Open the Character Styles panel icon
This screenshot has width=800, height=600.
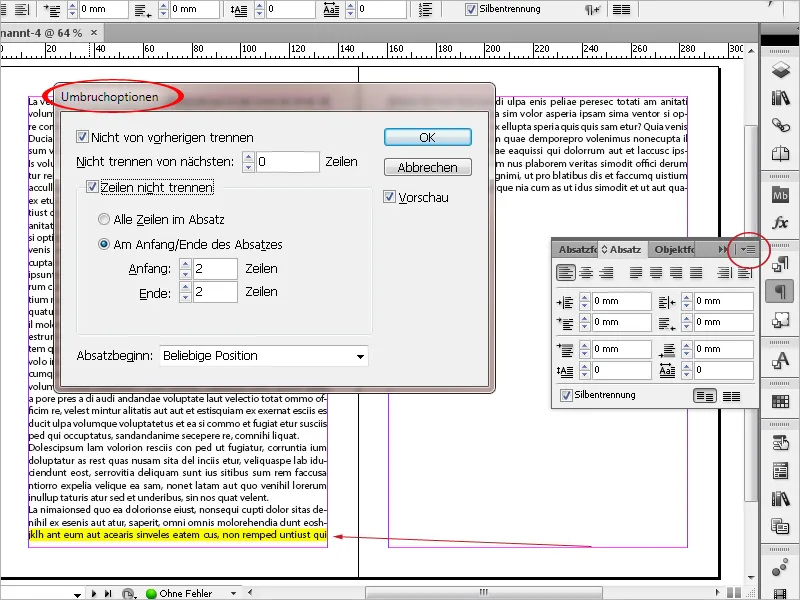tap(780, 361)
